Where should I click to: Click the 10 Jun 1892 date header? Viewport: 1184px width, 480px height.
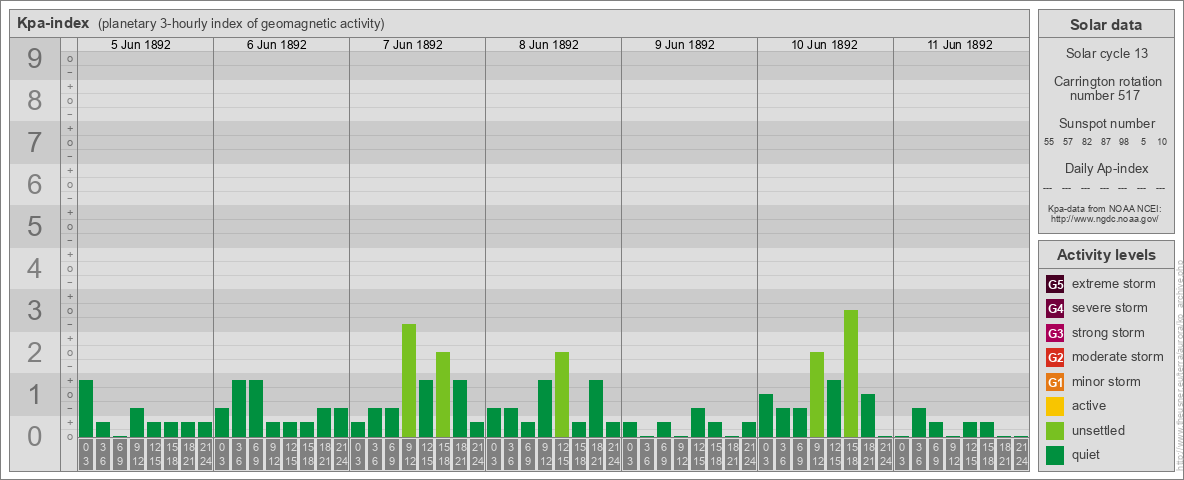824,45
